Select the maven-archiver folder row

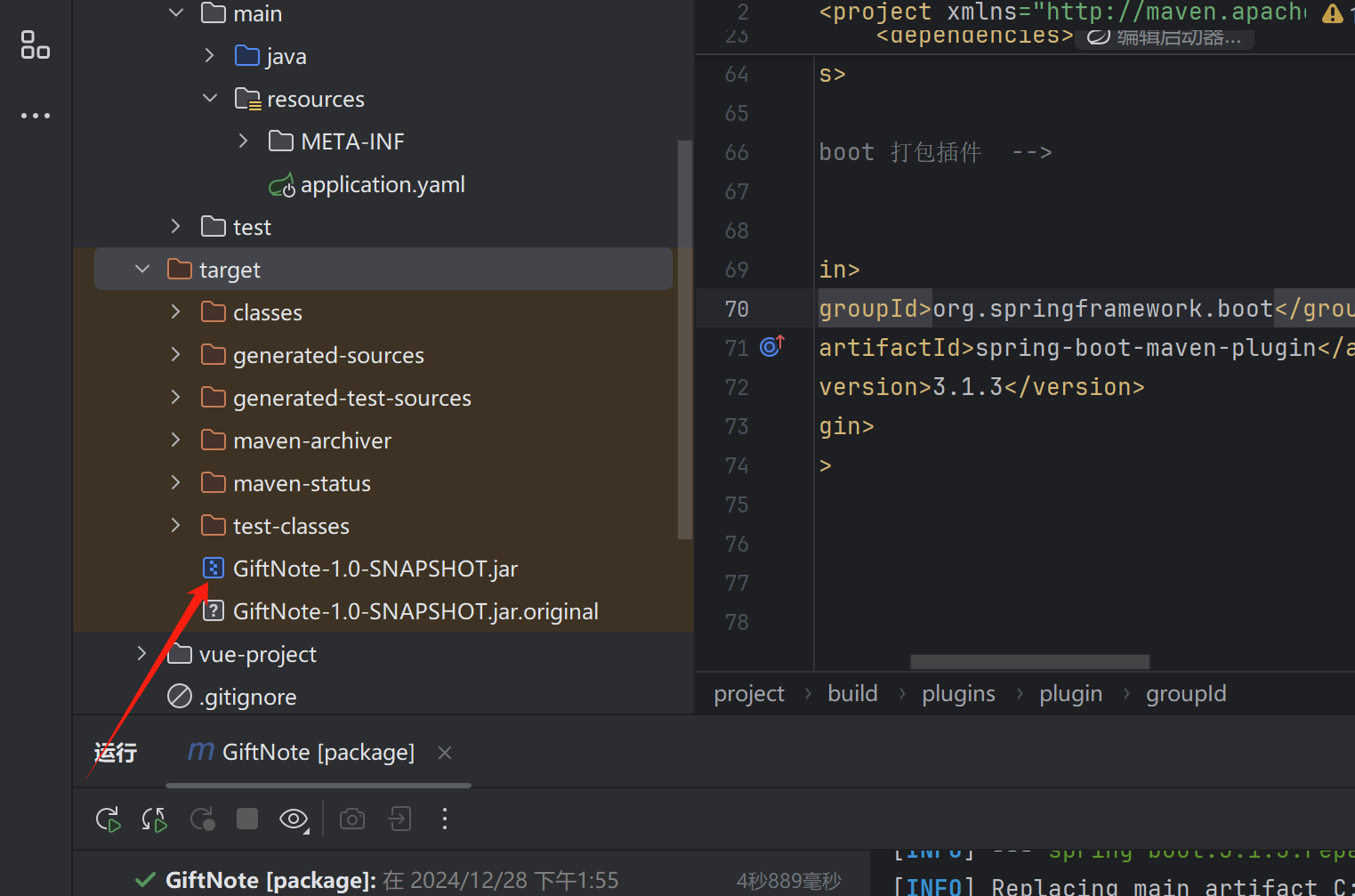pos(383,440)
